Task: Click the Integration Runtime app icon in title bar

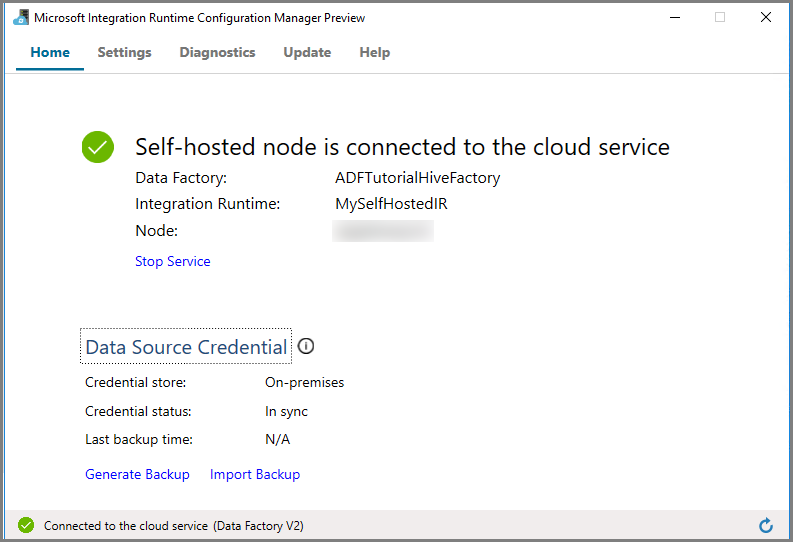Action: [21, 18]
